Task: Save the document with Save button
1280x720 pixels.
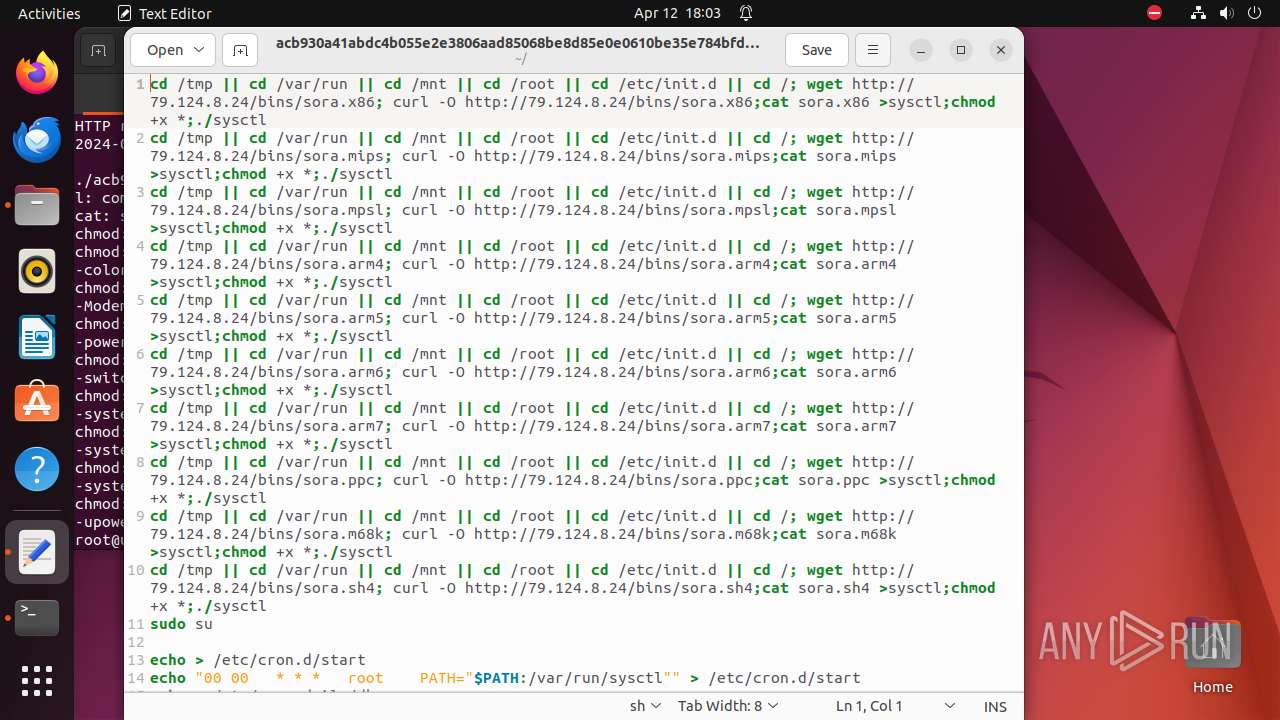Action: (x=817, y=50)
